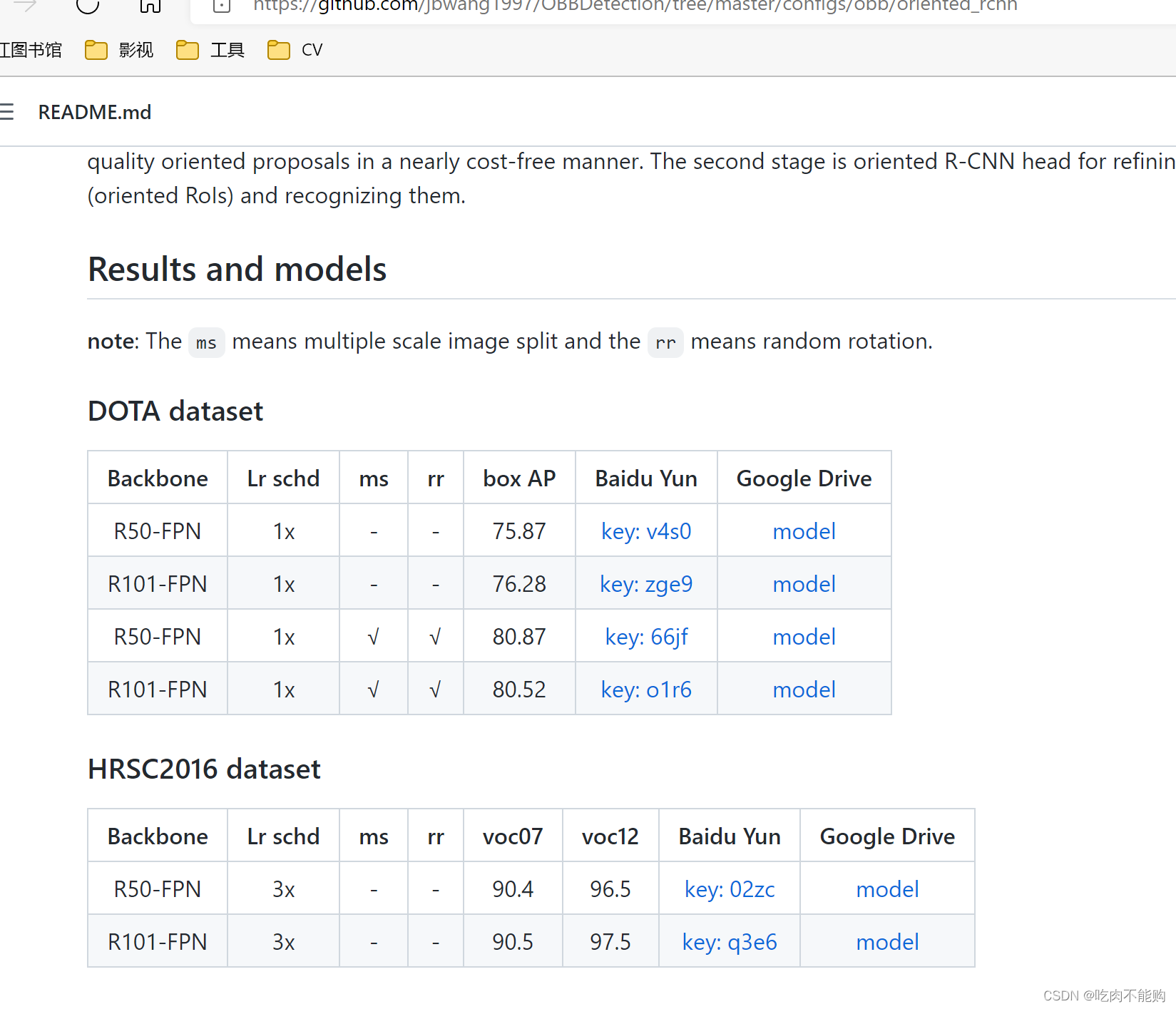Click the "ms" code tag in the note
The image size is (1176, 1009).
207,342
